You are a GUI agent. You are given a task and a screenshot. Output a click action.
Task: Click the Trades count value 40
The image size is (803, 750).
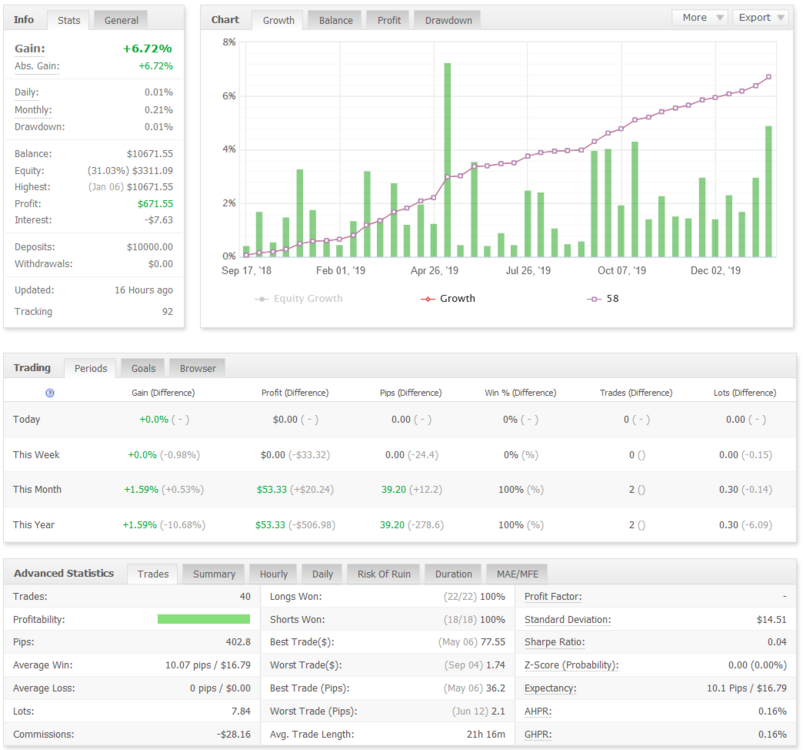click(x=245, y=596)
